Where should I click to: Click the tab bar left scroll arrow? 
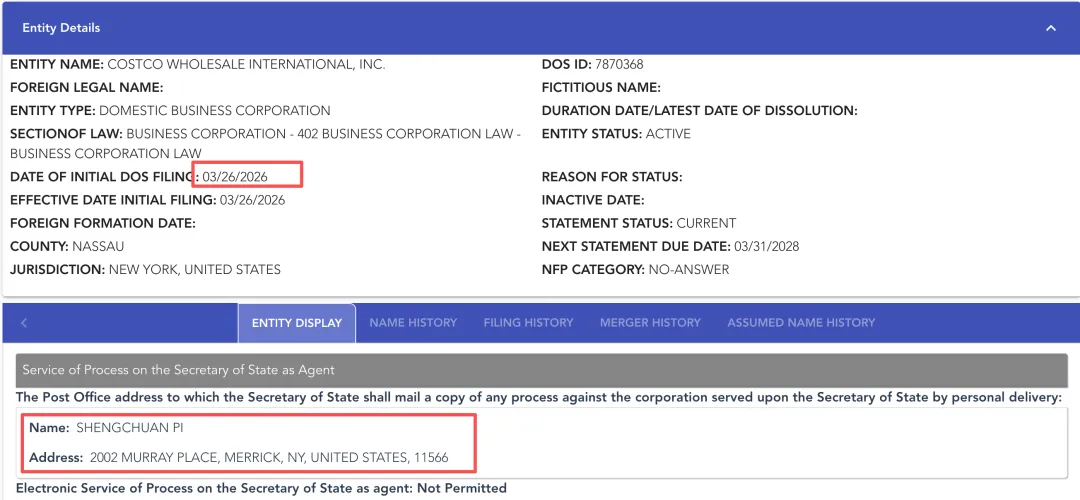24,323
